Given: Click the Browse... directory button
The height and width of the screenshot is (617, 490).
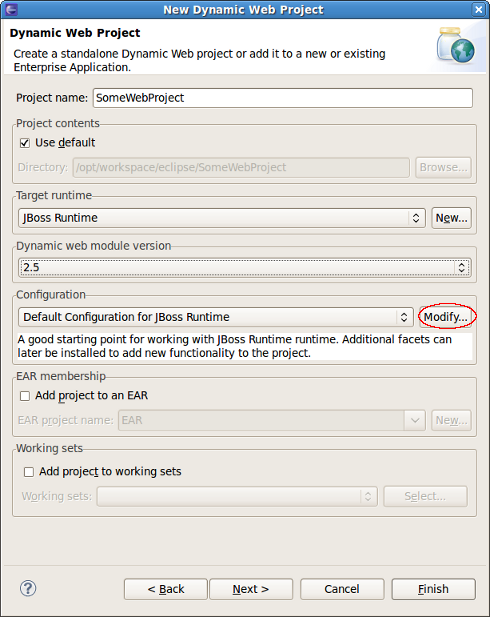Looking at the screenshot, I should [x=443, y=168].
